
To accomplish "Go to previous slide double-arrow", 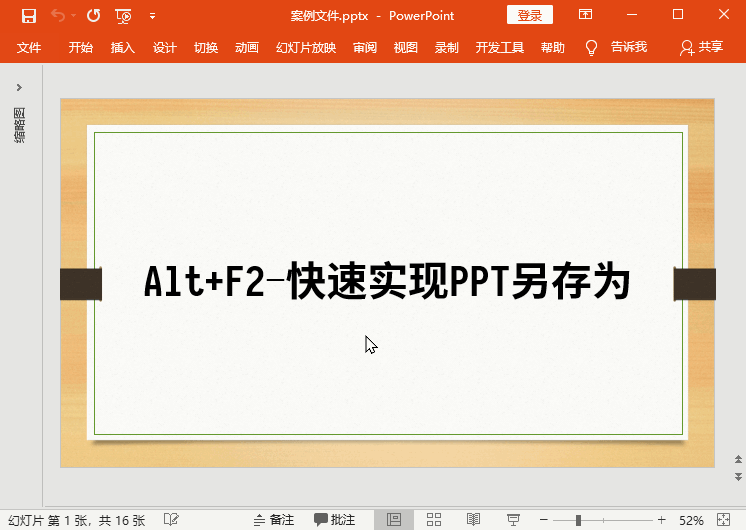I will click(x=738, y=460).
